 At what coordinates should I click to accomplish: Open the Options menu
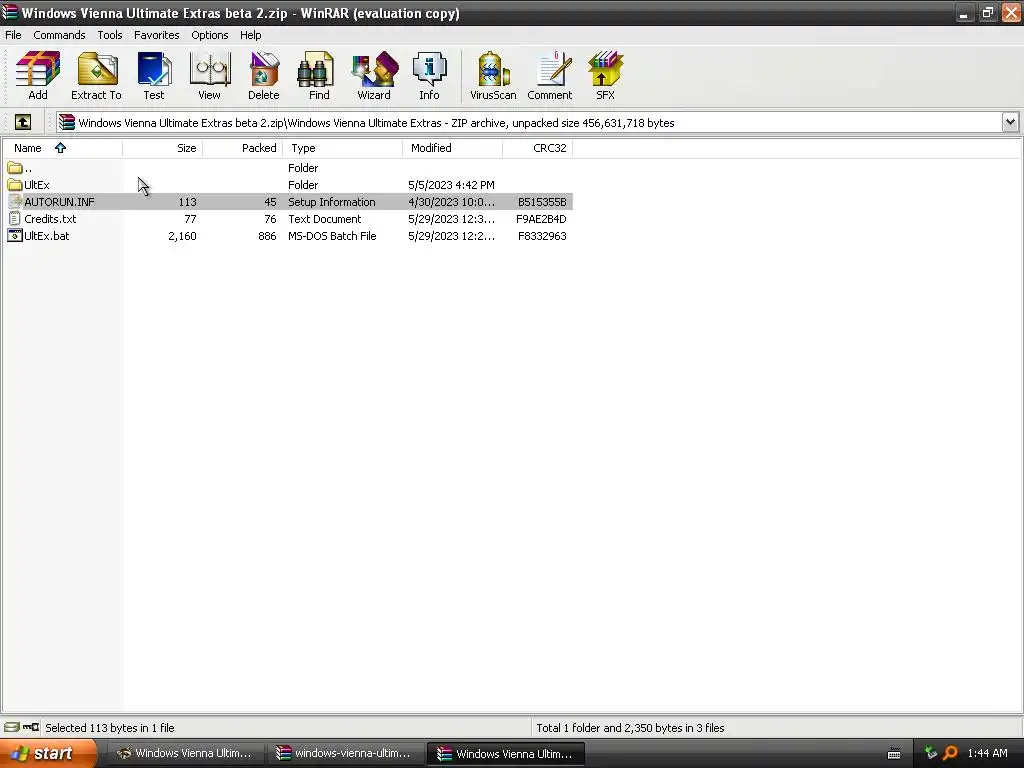[x=210, y=35]
